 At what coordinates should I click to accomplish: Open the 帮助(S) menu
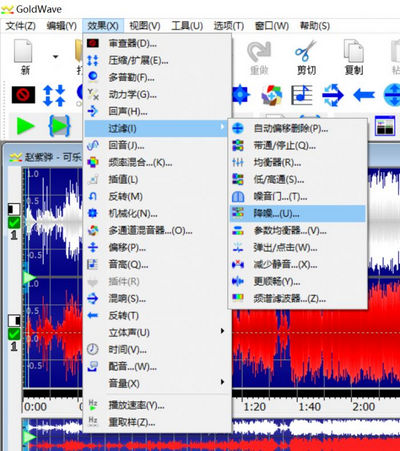click(x=315, y=26)
